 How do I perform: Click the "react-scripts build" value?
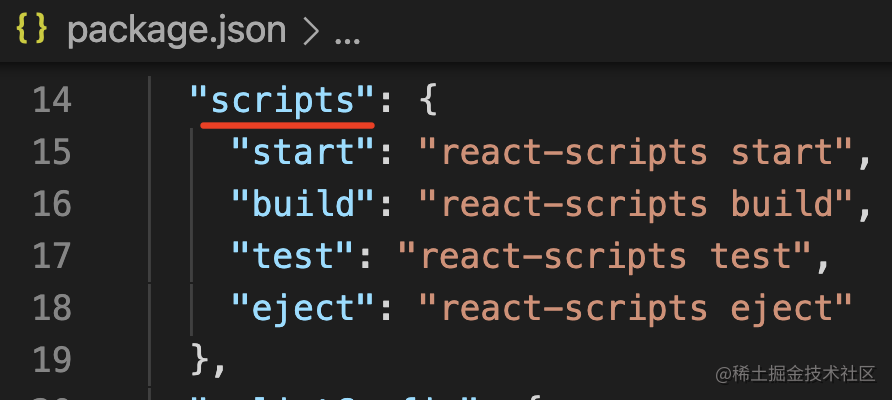point(639,204)
